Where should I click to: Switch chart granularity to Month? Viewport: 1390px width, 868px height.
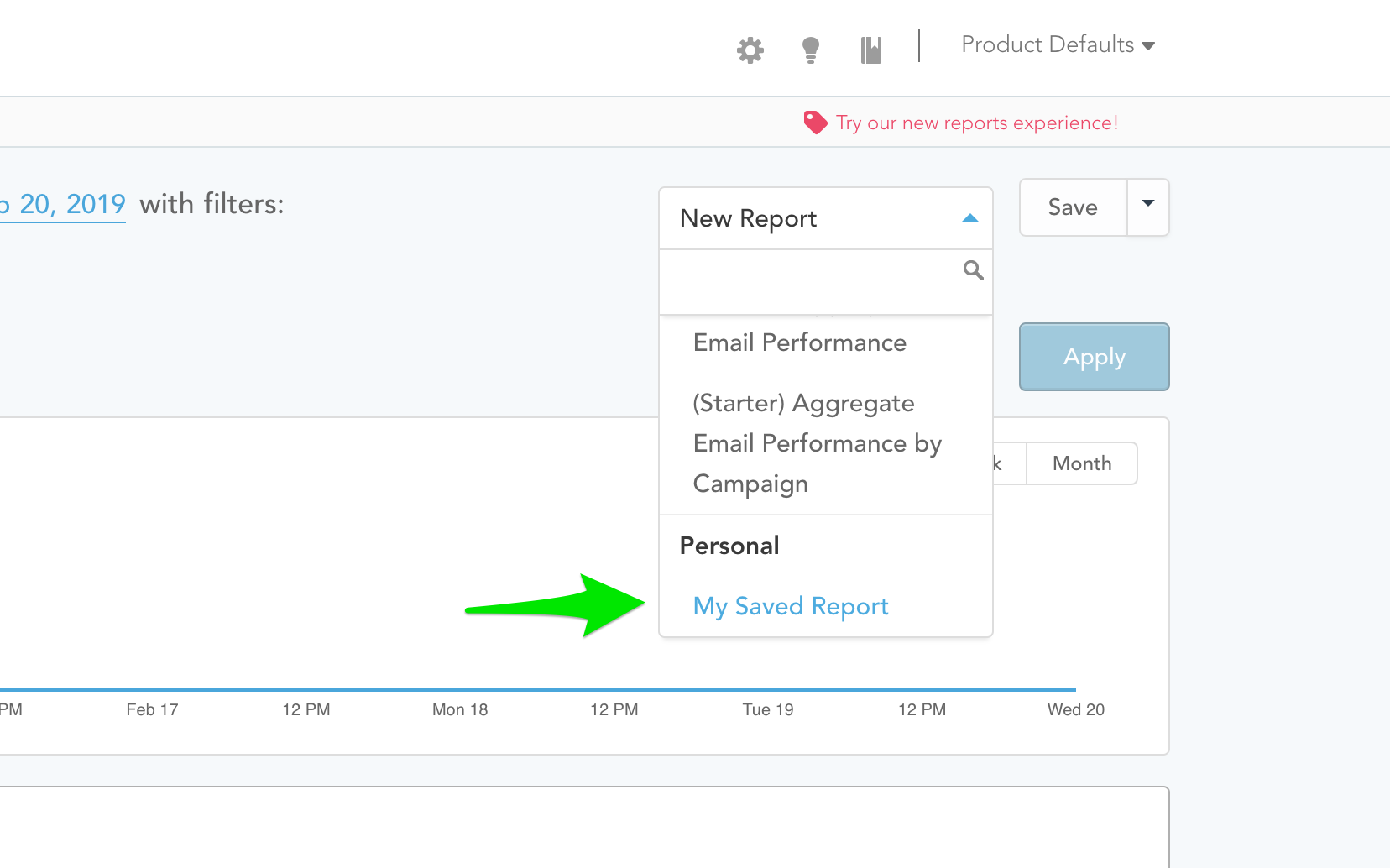[1082, 463]
